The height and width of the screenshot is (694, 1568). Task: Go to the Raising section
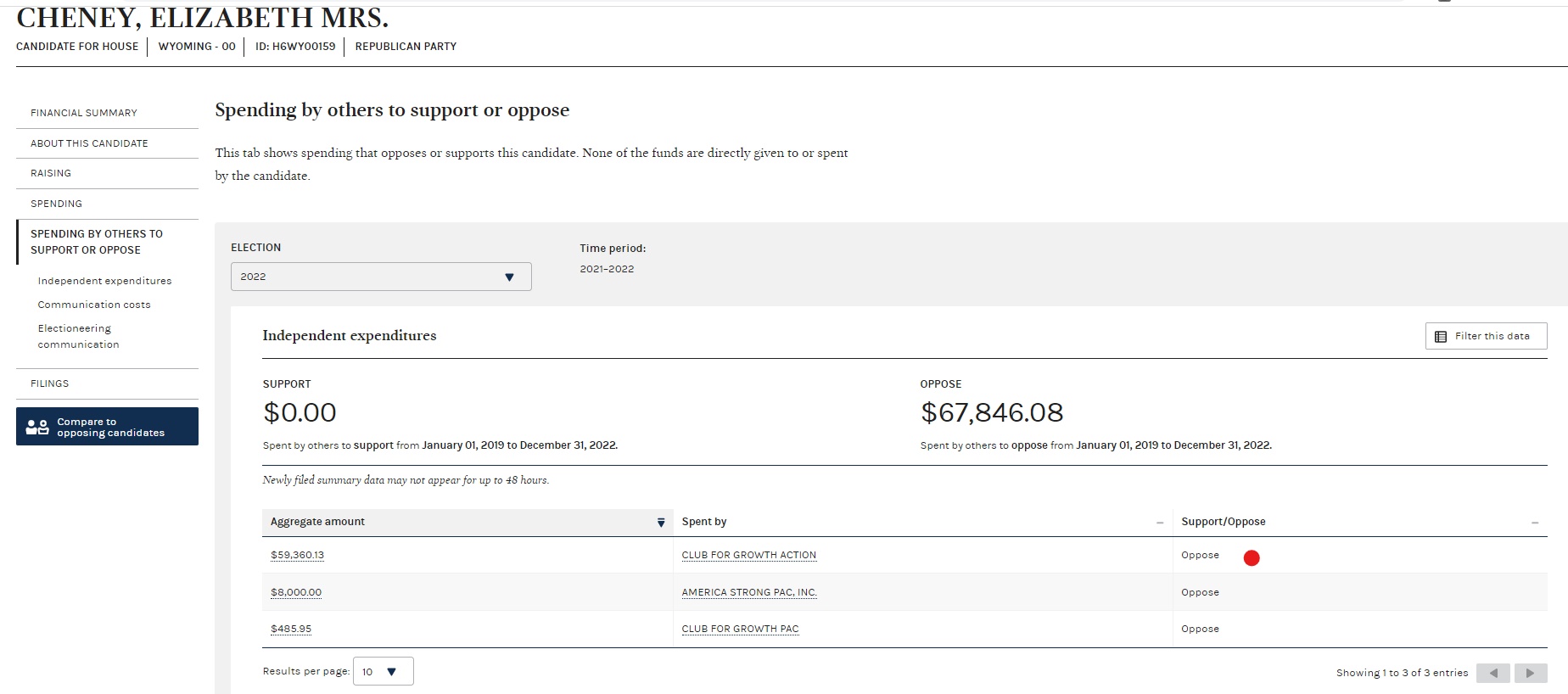tap(51, 173)
